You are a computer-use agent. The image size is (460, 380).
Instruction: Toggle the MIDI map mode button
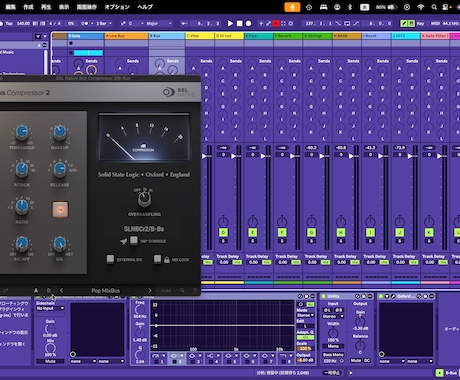pos(435,23)
